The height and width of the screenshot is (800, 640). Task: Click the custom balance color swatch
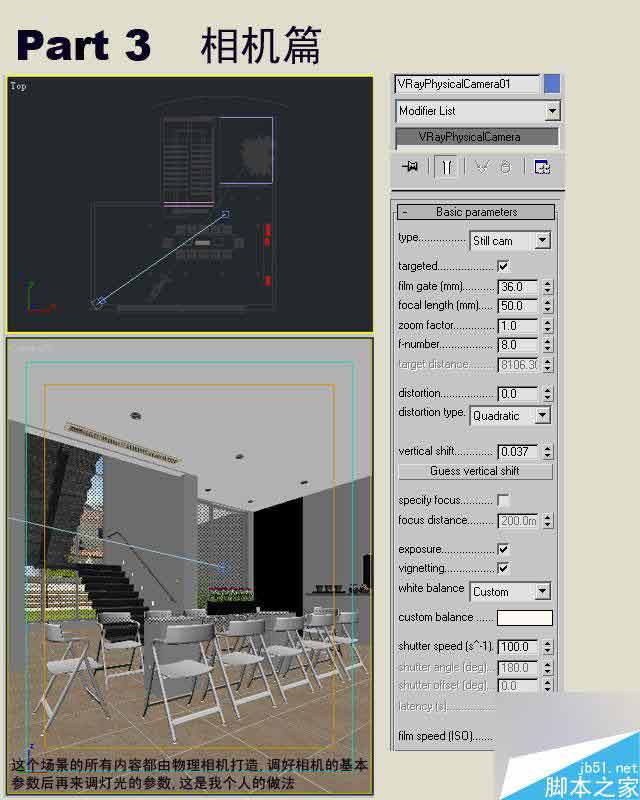tap(525, 617)
